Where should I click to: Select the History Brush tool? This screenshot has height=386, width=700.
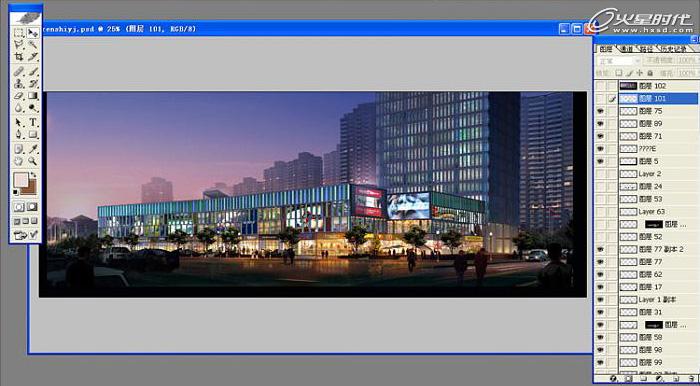pyautogui.click(x=33, y=83)
